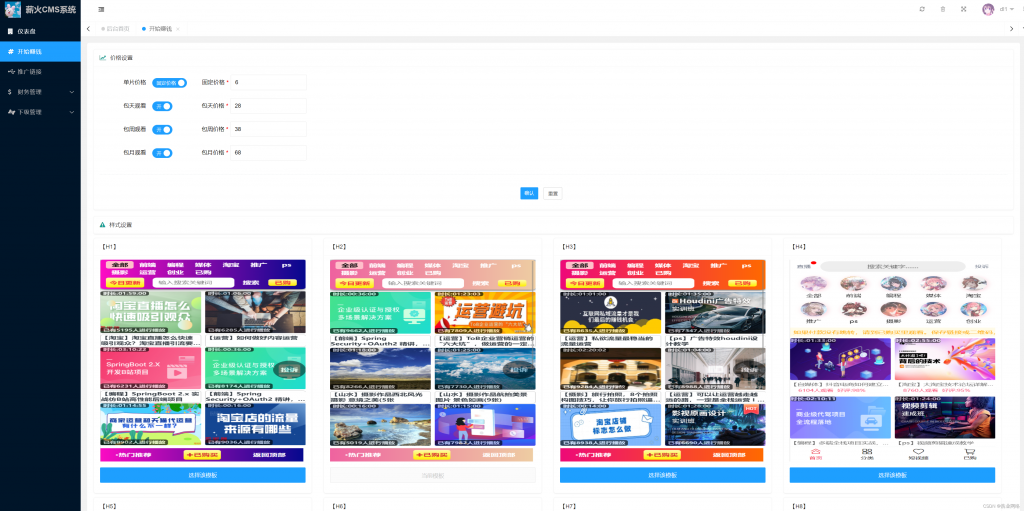Expand the 下级管理 sidebar submenu

(x=40, y=112)
